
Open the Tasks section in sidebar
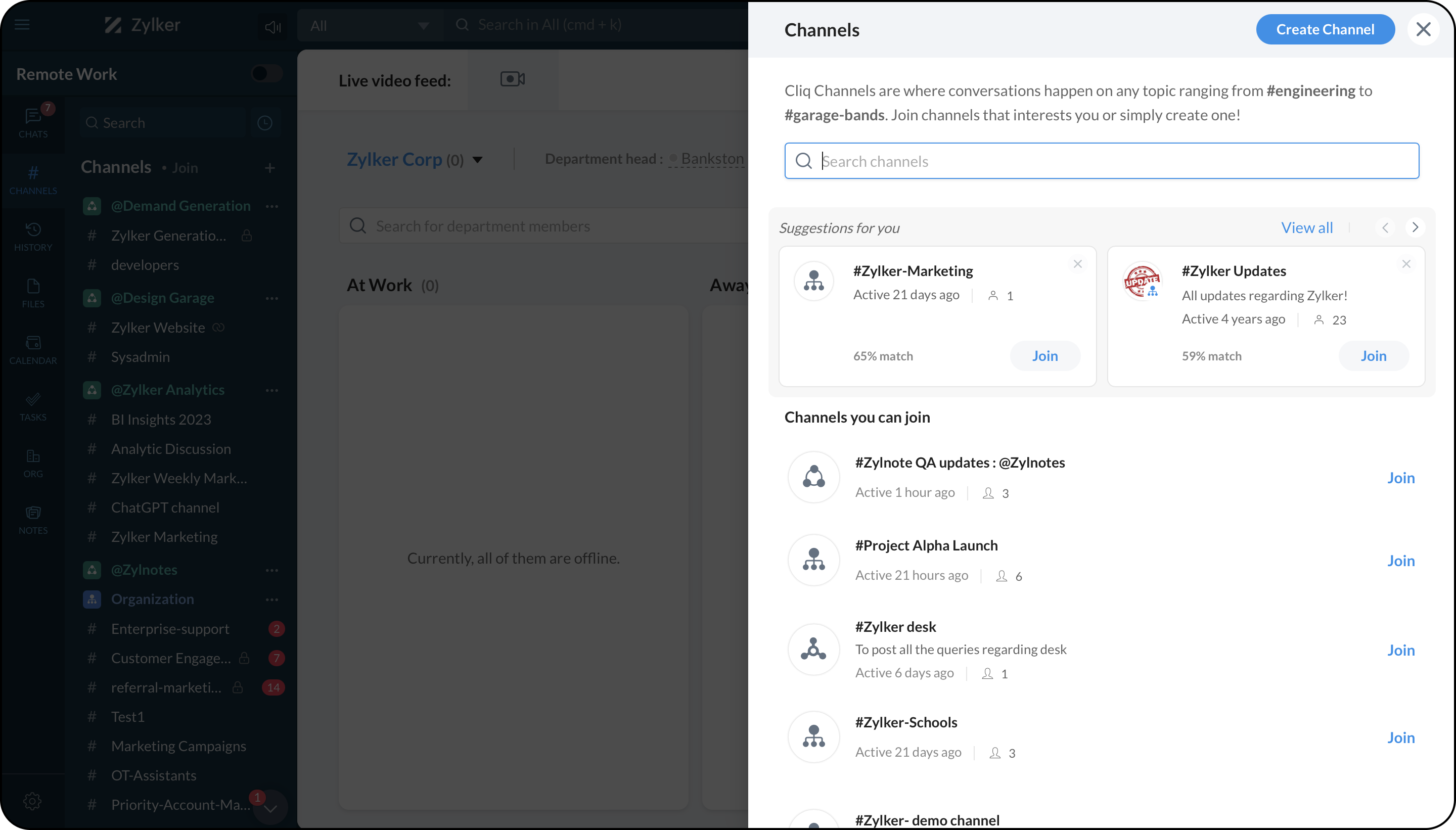(33, 406)
